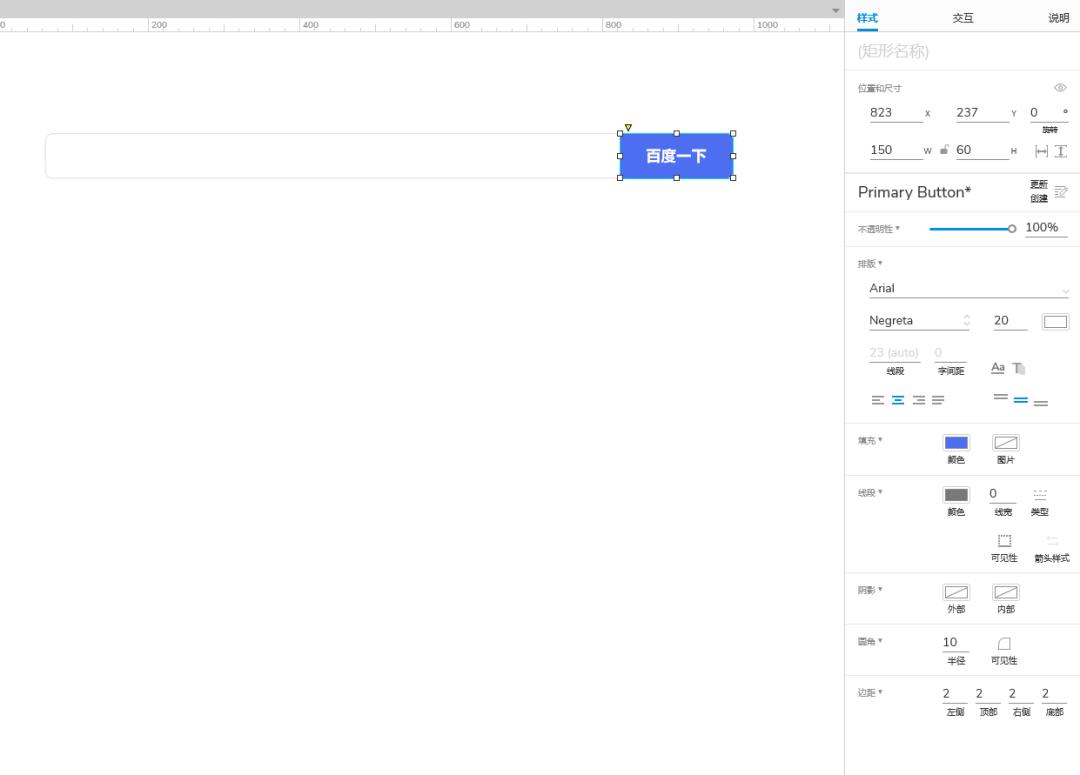
Task: Switch to the 说明 tab
Action: pyautogui.click(x=1059, y=18)
